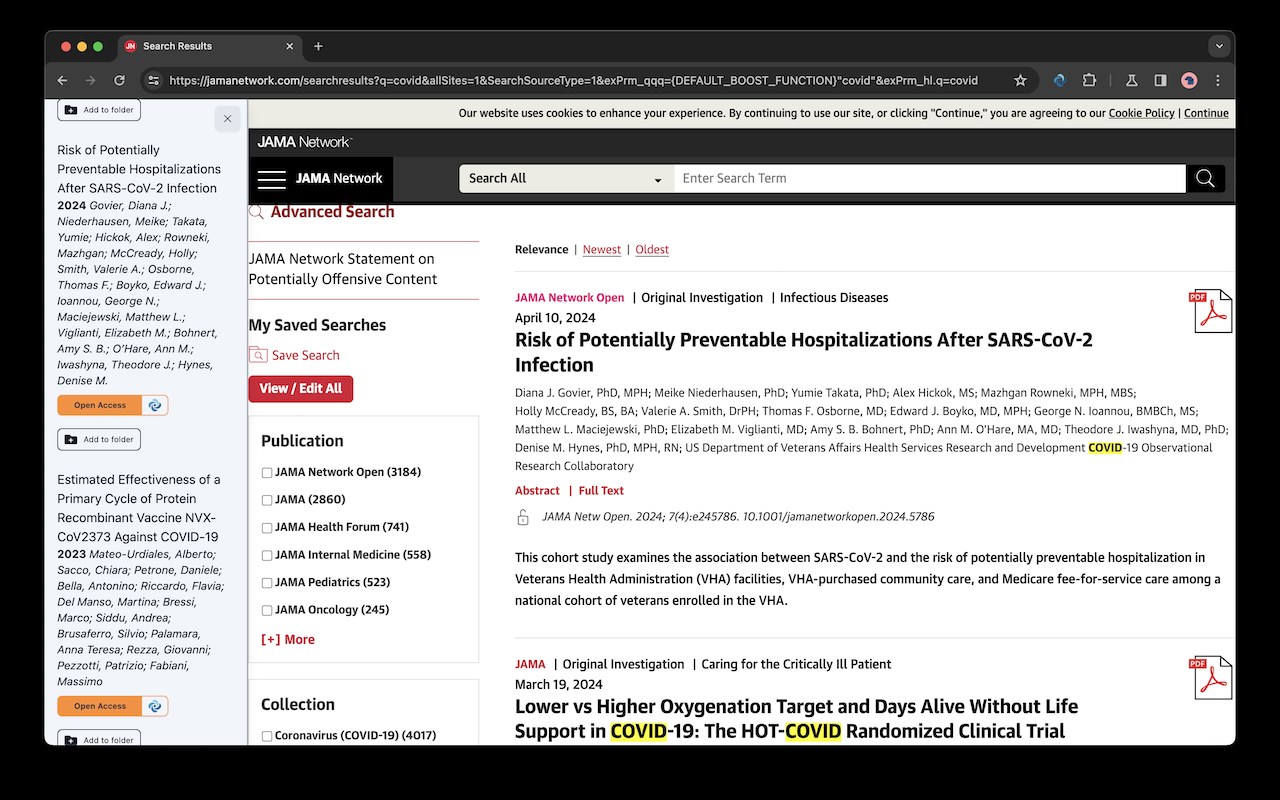Check JAMA Health Forum (741) filter
1280x800 pixels.
click(x=267, y=527)
